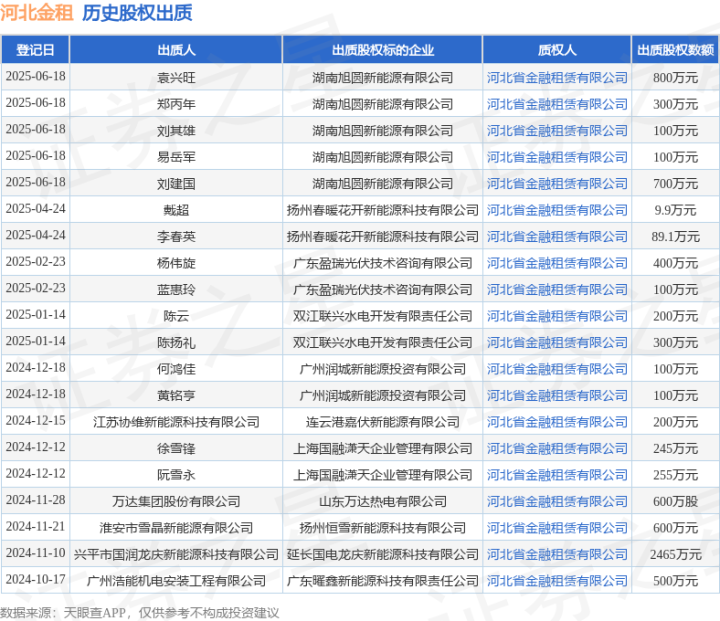Open 河北省金融租赁有限公司 link in 戴超 row
This screenshot has height=621, width=720.
pyautogui.click(x=557, y=210)
